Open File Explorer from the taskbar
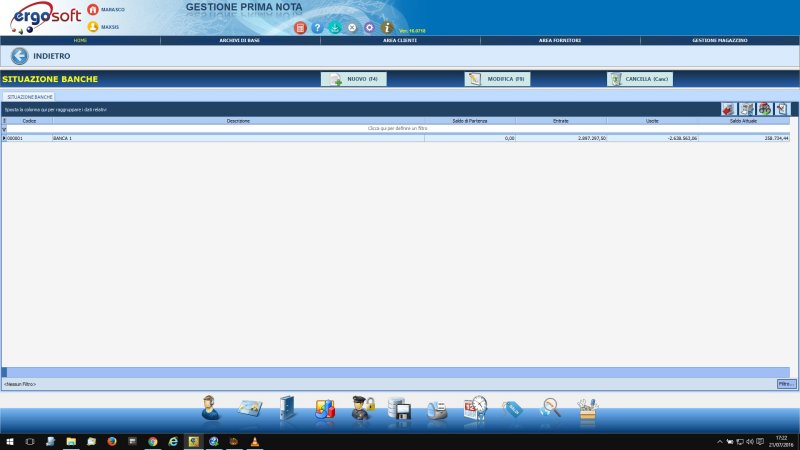Viewport: 800px width, 450px height. pyautogui.click(x=71, y=441)
